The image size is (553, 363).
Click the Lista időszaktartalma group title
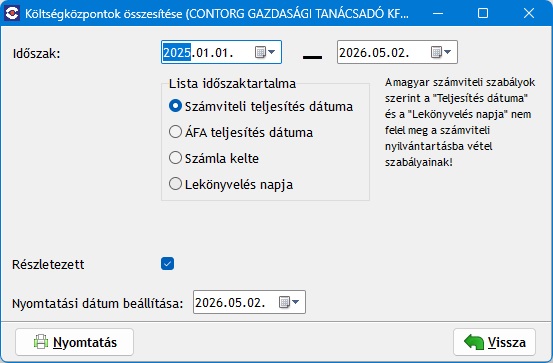pos(232,84)
